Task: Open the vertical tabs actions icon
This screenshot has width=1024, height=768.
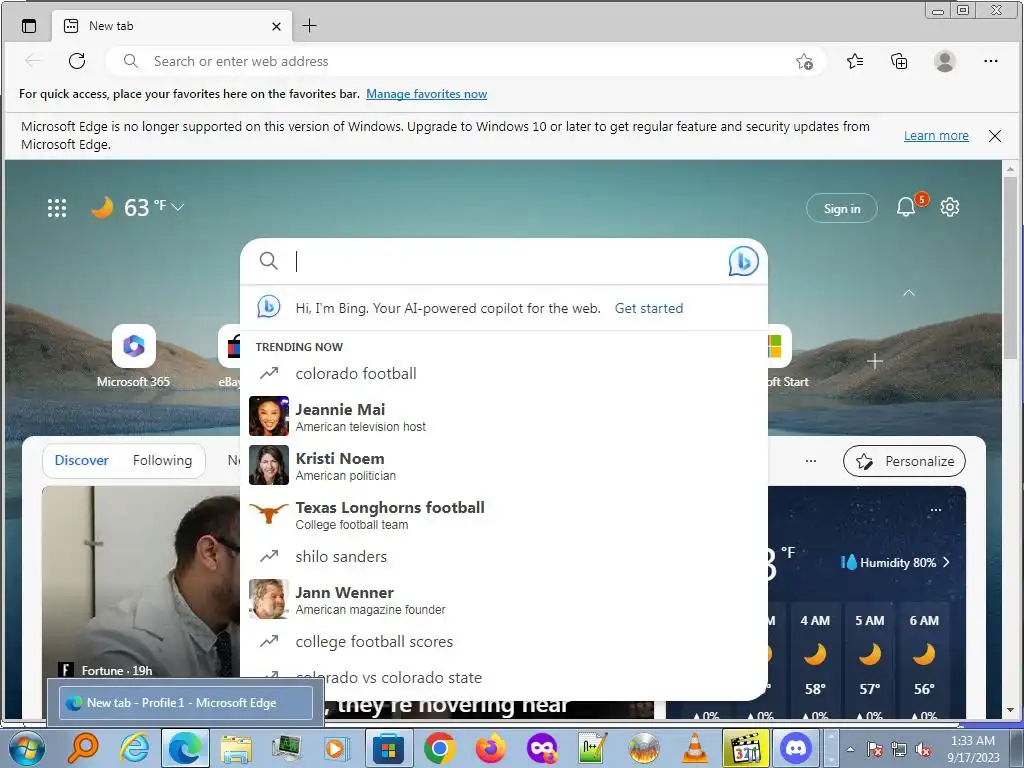Action: 29,26
